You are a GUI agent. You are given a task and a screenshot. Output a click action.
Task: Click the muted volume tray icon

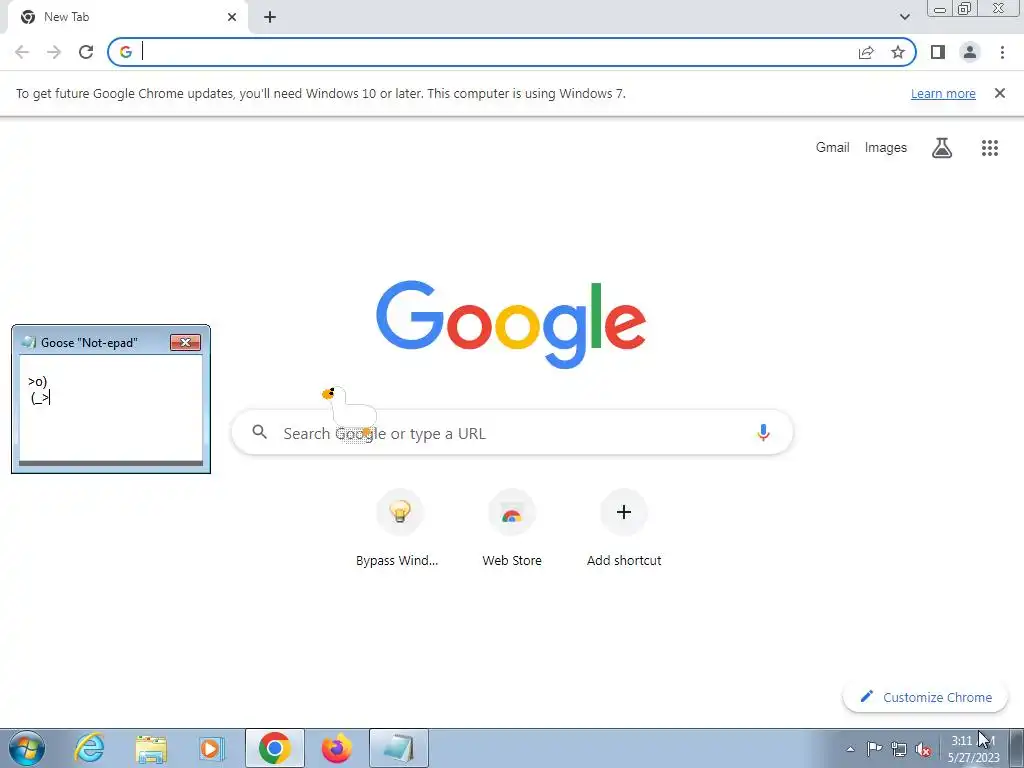tap(923, 749)
